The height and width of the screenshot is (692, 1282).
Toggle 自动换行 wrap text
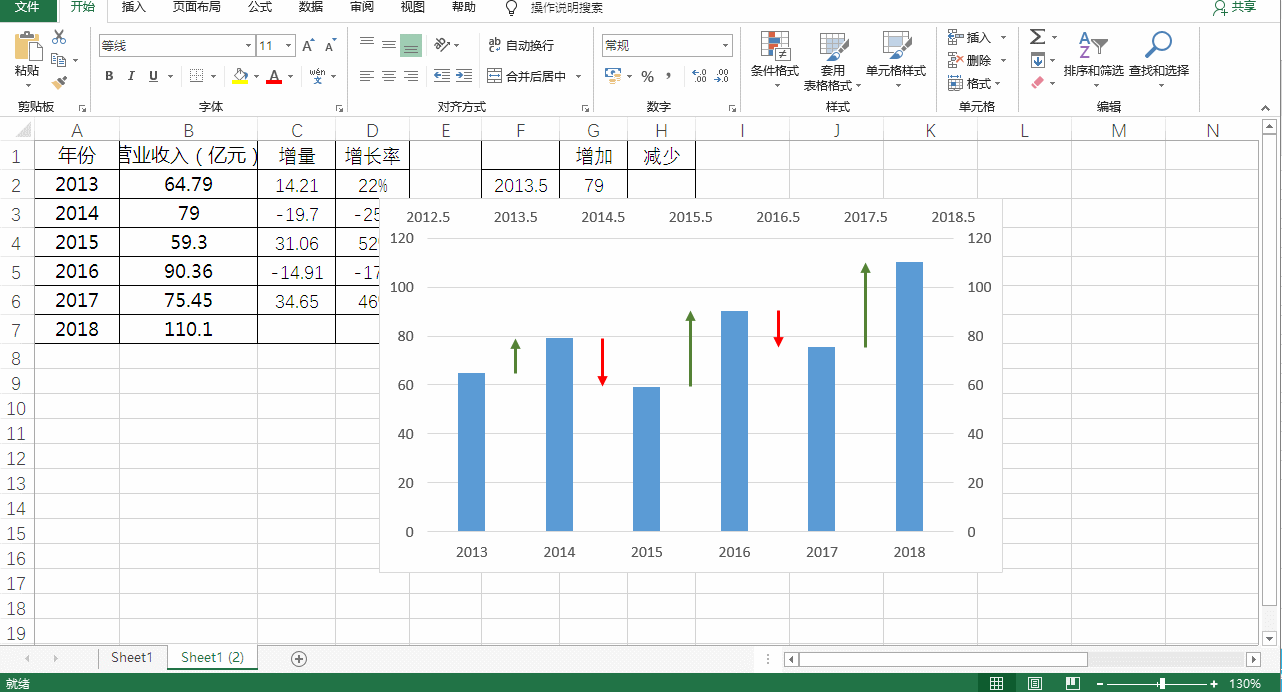point(531,45)
